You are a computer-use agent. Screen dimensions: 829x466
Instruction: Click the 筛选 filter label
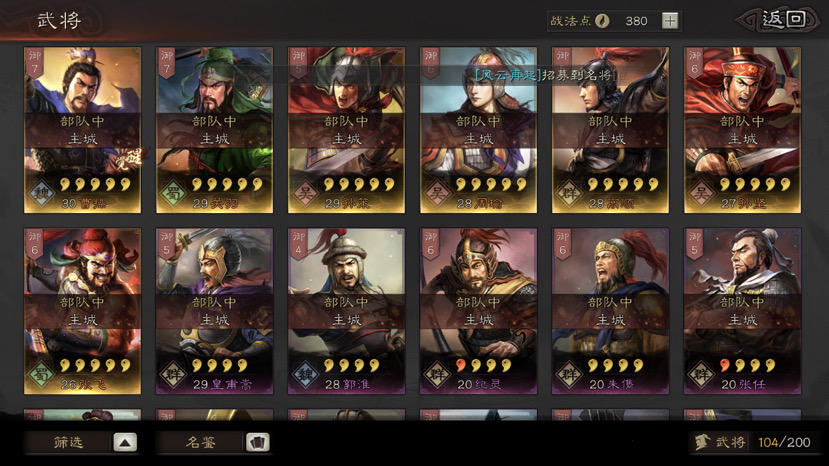click(x=68, y=442)
